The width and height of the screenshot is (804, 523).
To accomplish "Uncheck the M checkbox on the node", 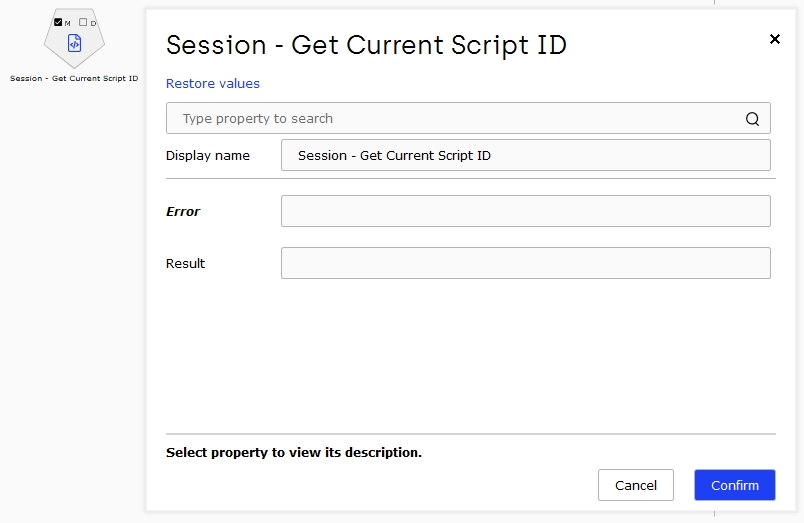I will point(58,22).
